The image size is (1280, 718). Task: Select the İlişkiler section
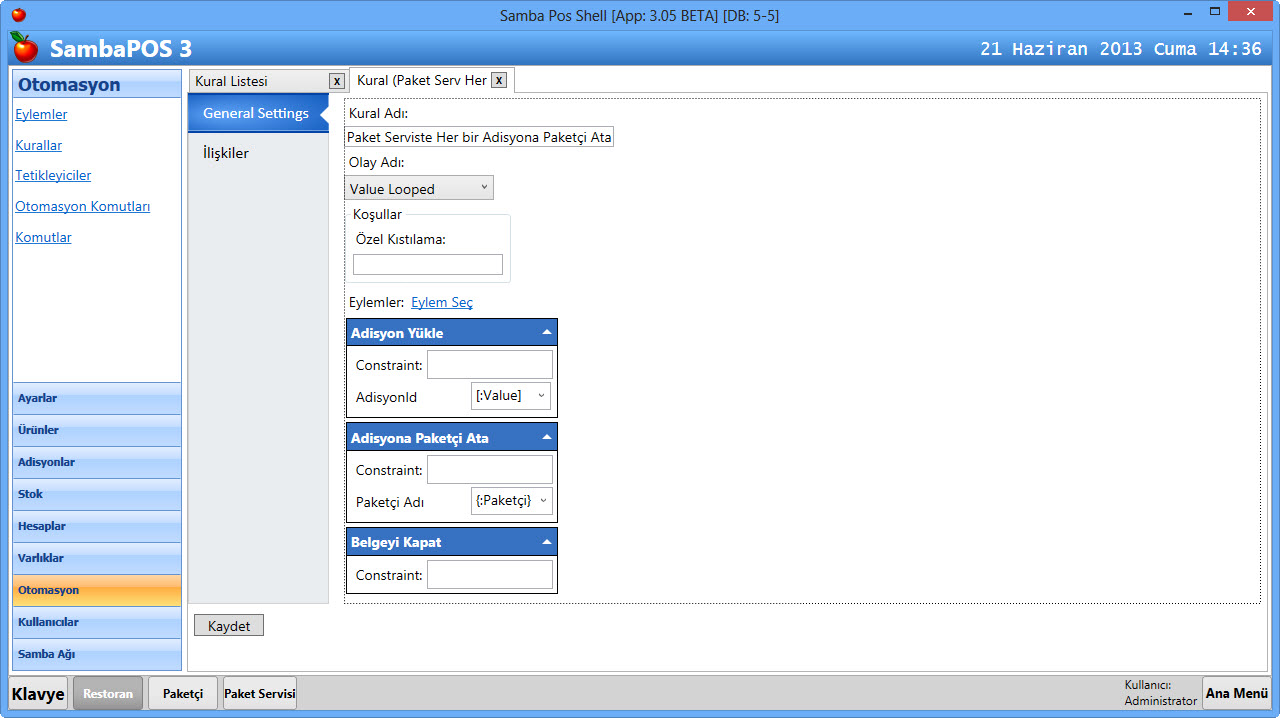[x=226, y=153]
